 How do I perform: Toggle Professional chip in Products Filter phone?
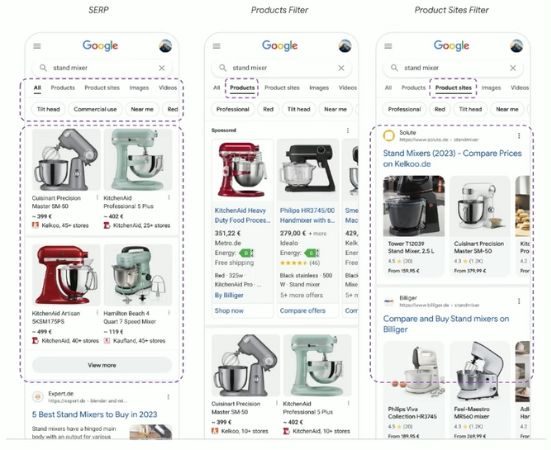[233, 109]
